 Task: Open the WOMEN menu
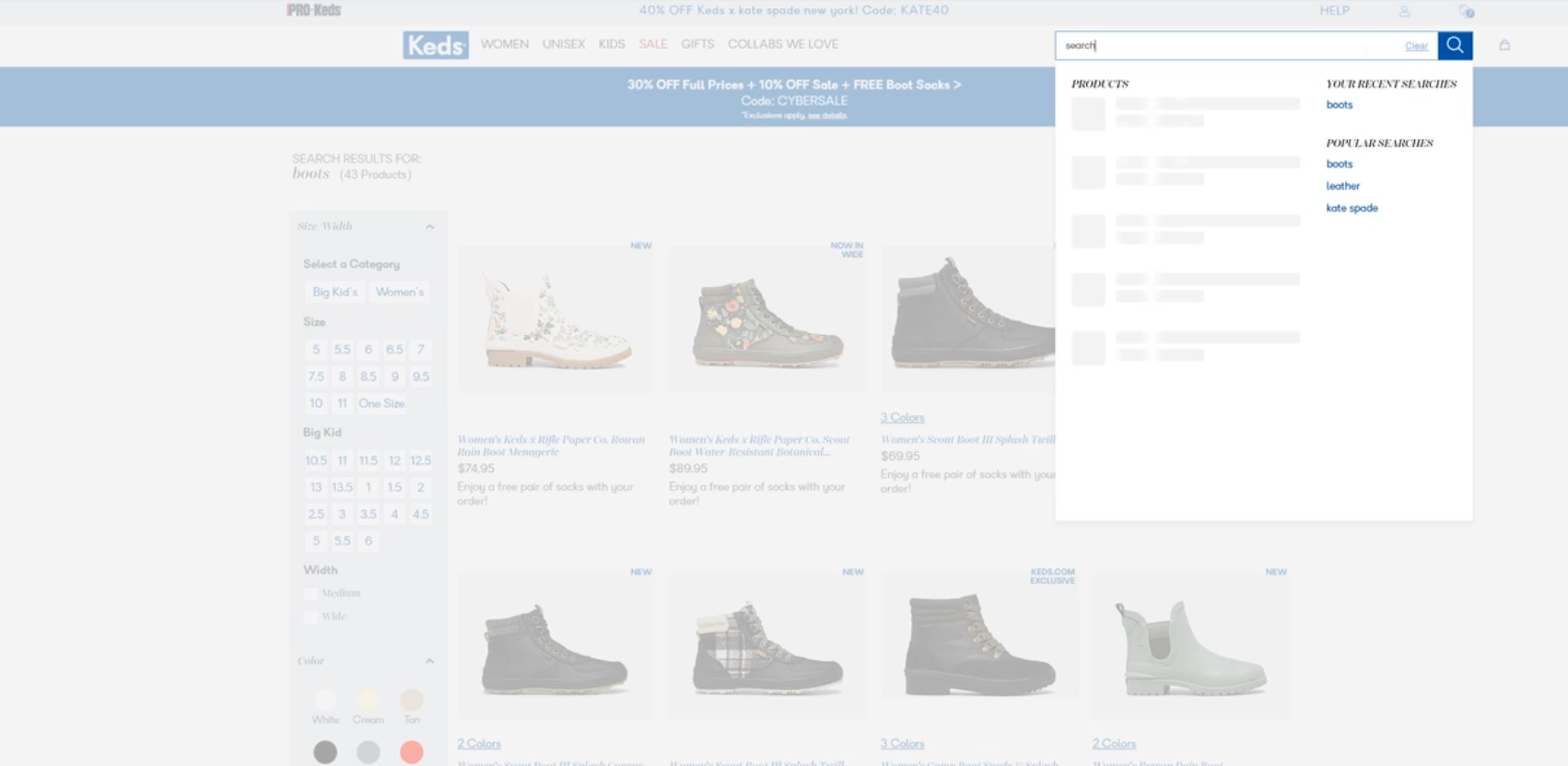pyautogui.click(x=505, y=44)
